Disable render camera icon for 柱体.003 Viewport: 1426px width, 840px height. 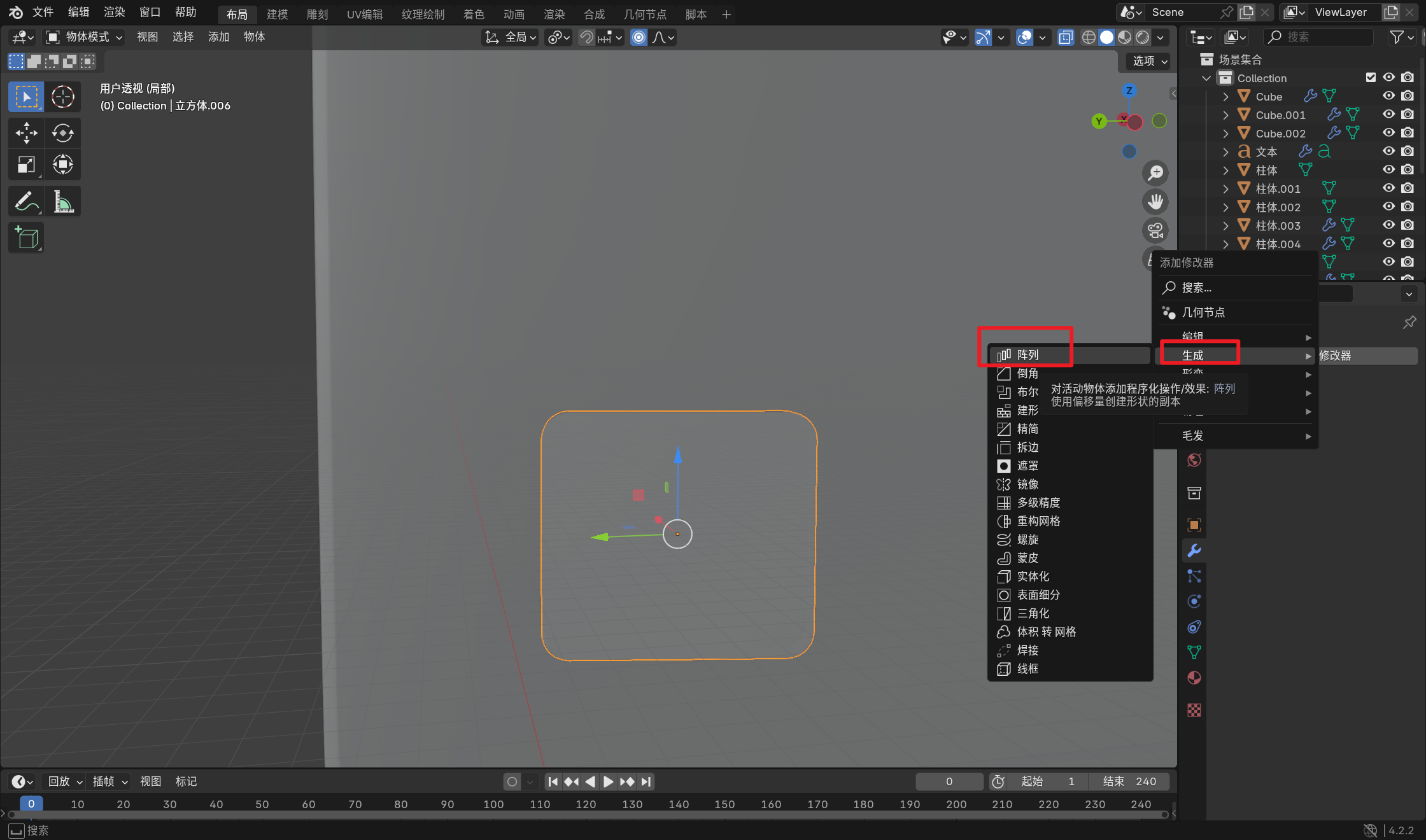[1408, 225]
